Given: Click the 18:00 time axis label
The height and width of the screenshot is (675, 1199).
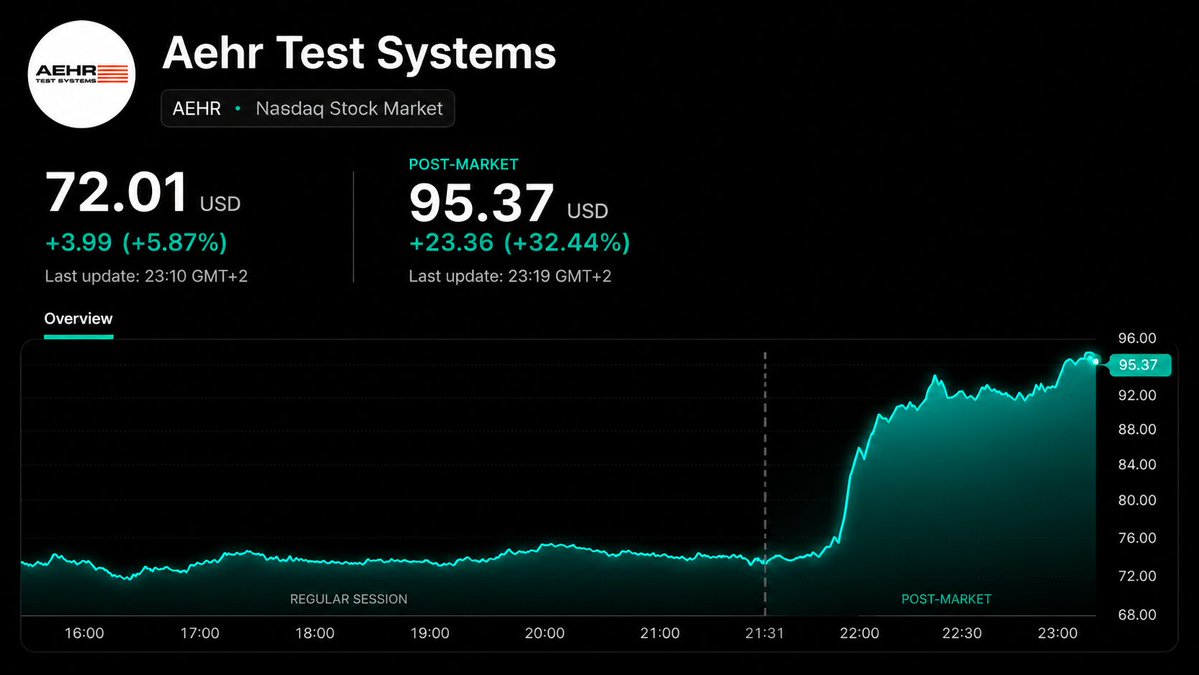Looking at the screenshot, I should (315, 633).
